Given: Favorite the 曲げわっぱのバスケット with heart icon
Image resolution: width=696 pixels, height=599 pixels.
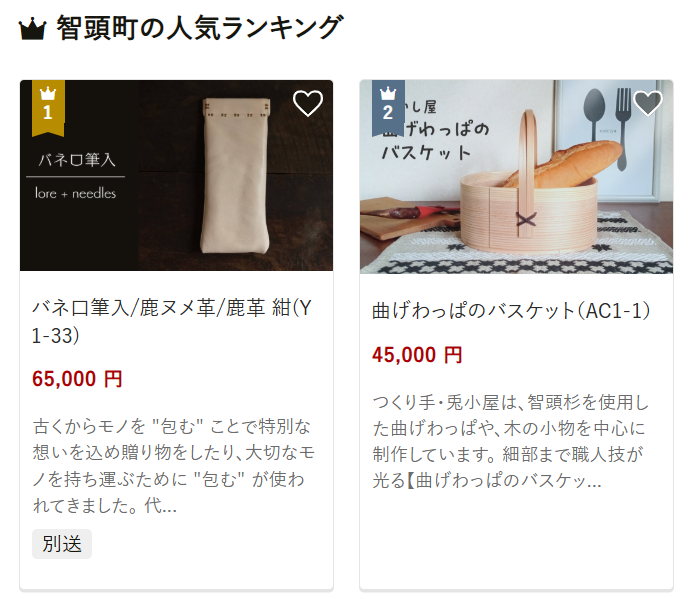Looking at the screenshot, I should [648, 103].
